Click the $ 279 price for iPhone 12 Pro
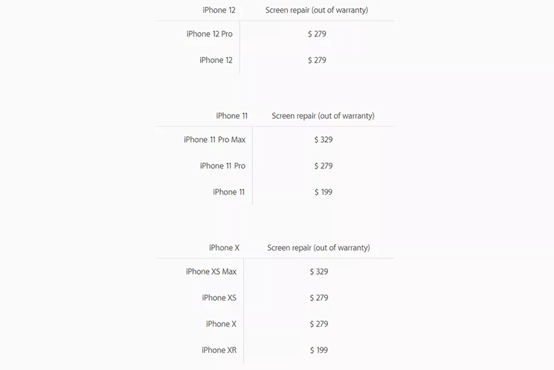This screenshot has height=370, width=554. (x=317, y=34)
